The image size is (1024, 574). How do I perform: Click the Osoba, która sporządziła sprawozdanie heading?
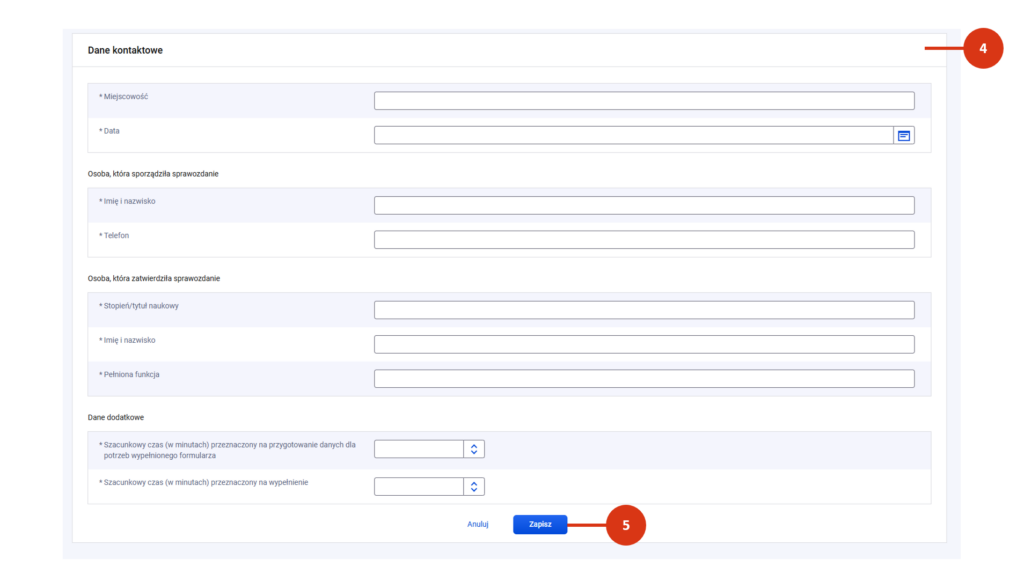tap(153, 174)
